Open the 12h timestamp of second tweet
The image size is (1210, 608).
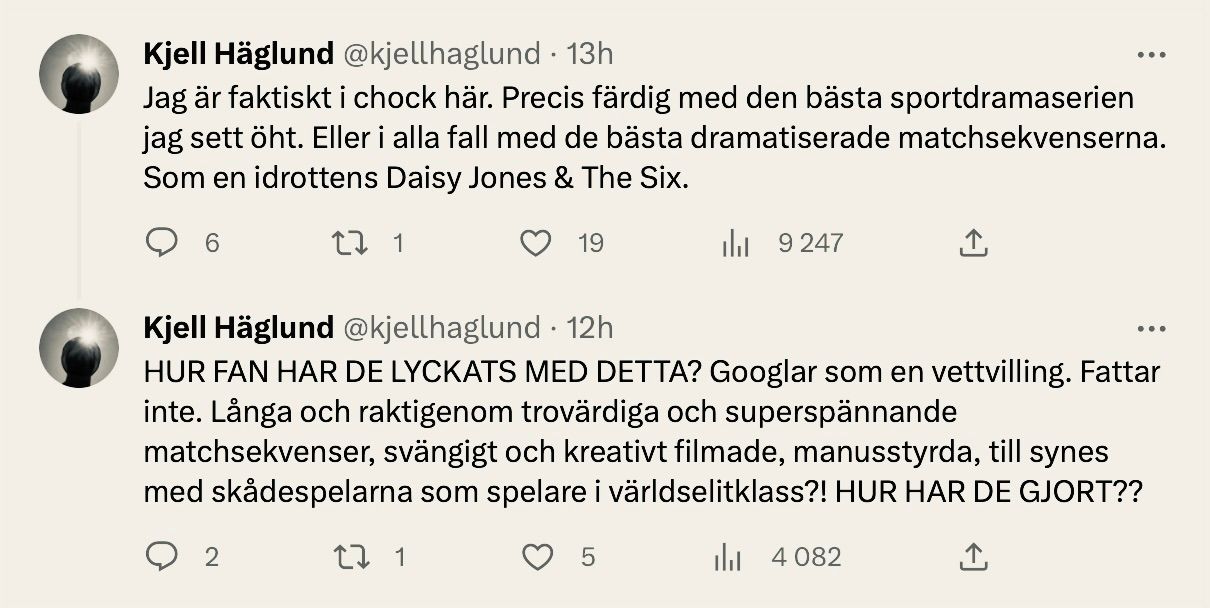pos(590,326)
